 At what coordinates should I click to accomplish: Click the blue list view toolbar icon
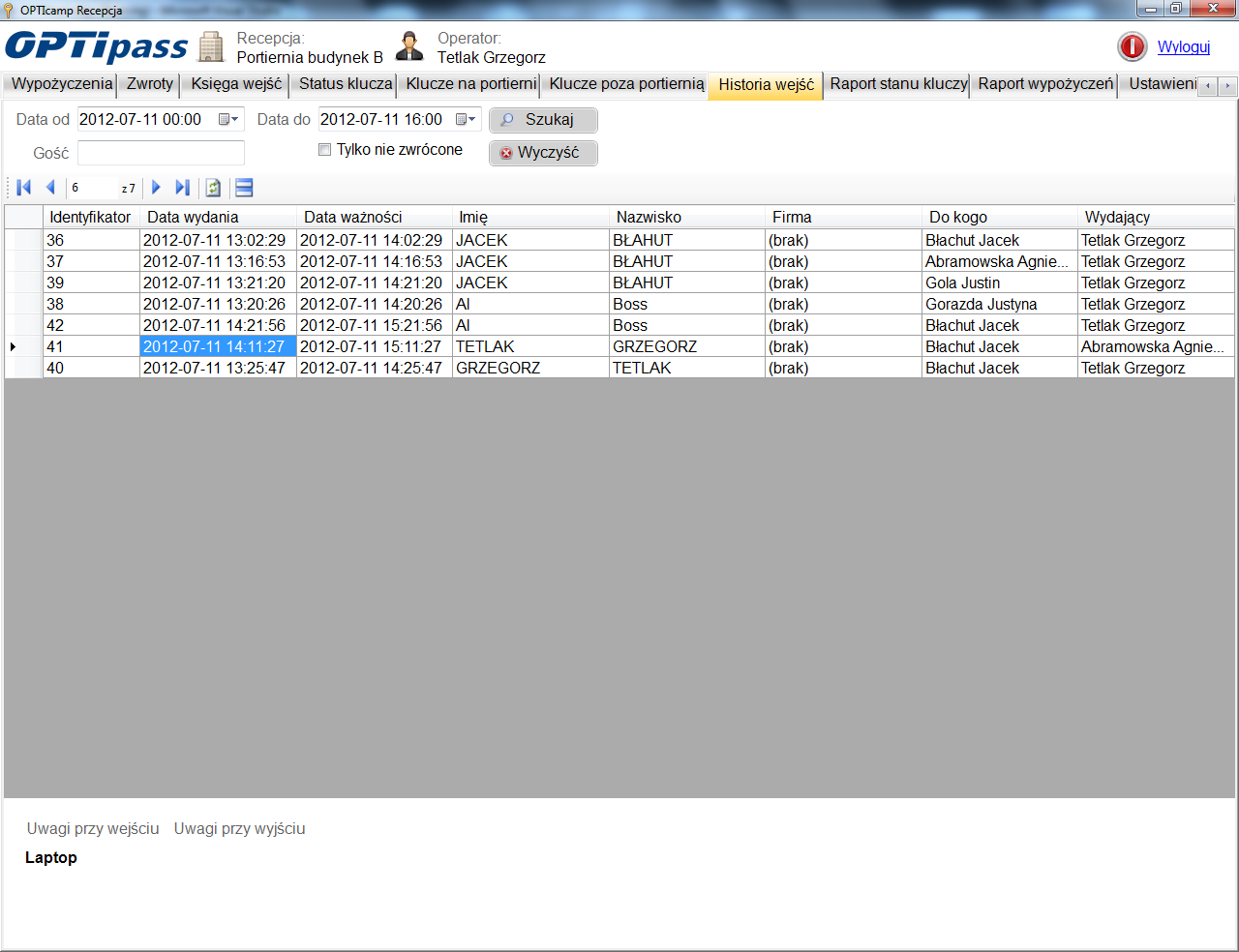pyautogui.click(x=244, y=188)
